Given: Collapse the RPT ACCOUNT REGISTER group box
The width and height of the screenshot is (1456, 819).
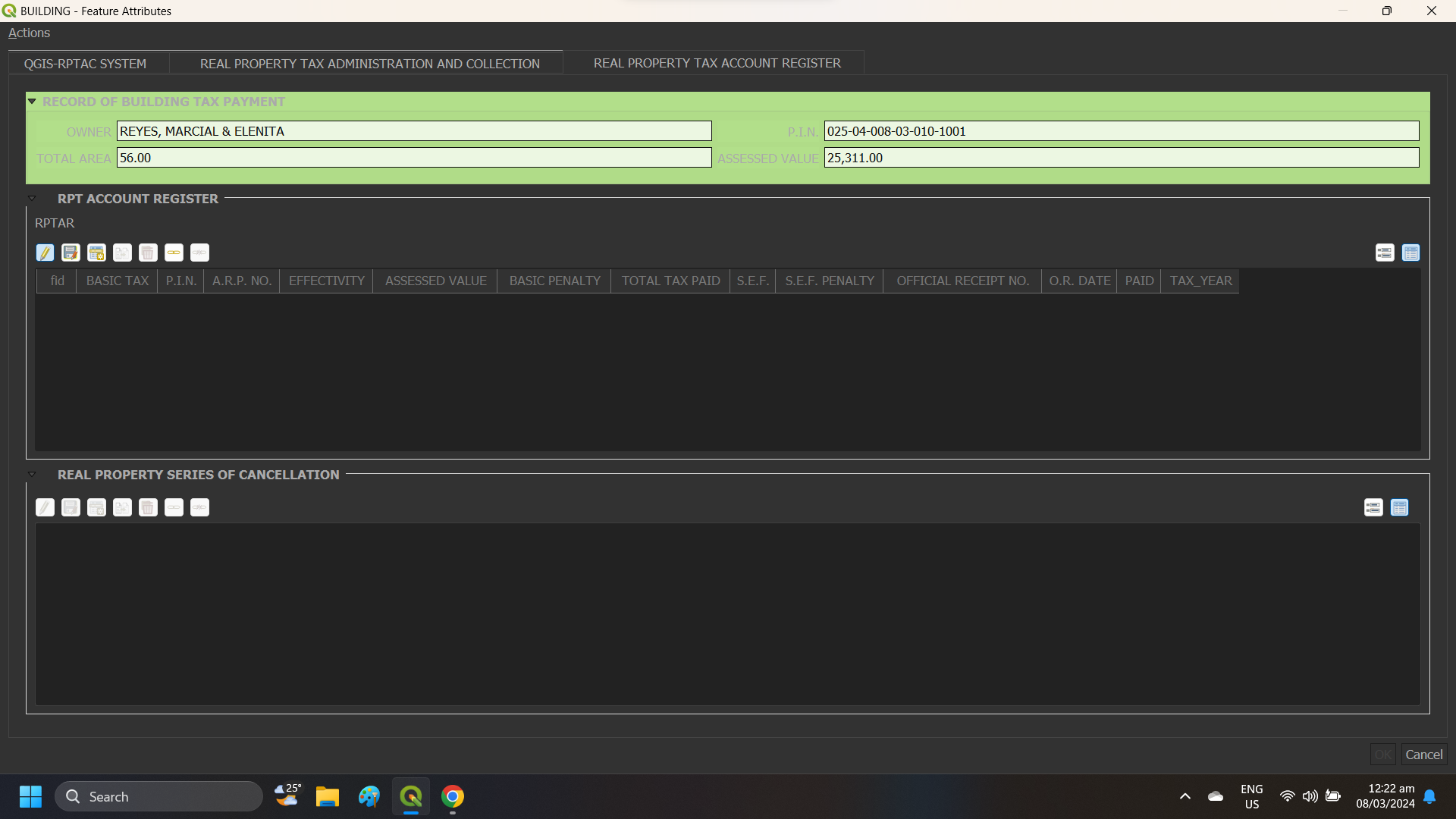Looking at the screenshot, I should tap(32, 198).
